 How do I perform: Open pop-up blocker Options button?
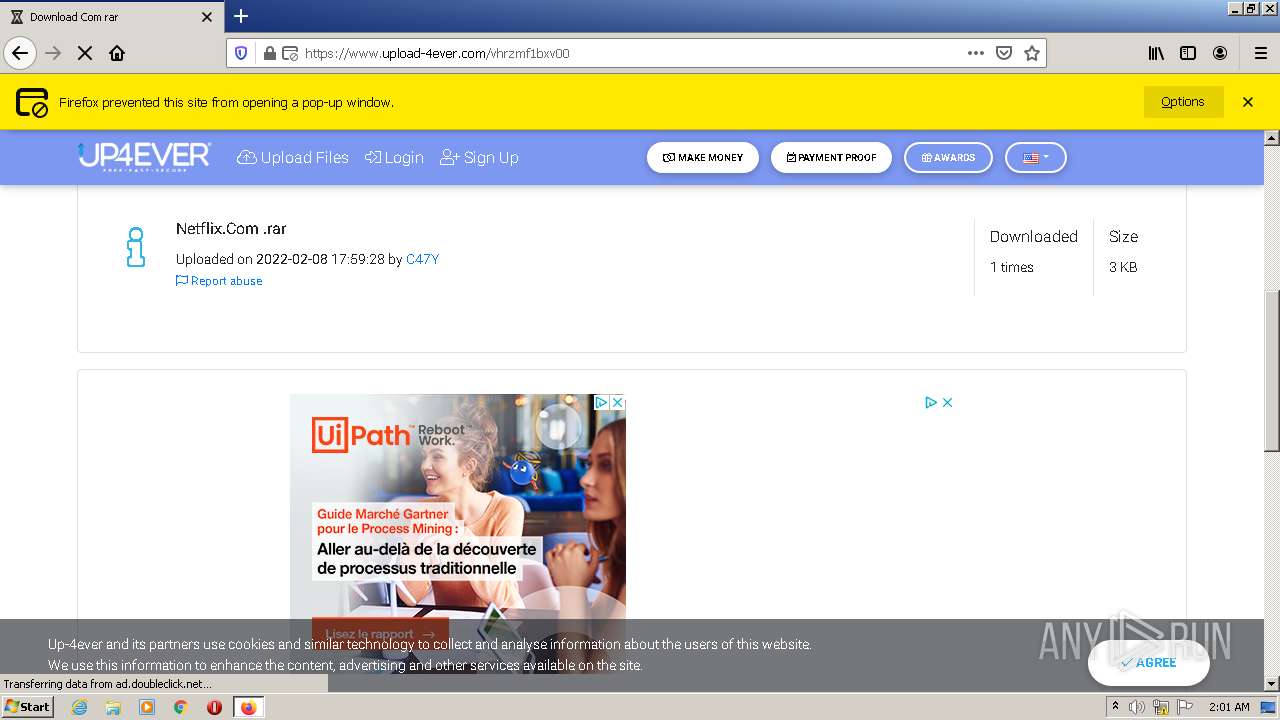(1183, 102)
